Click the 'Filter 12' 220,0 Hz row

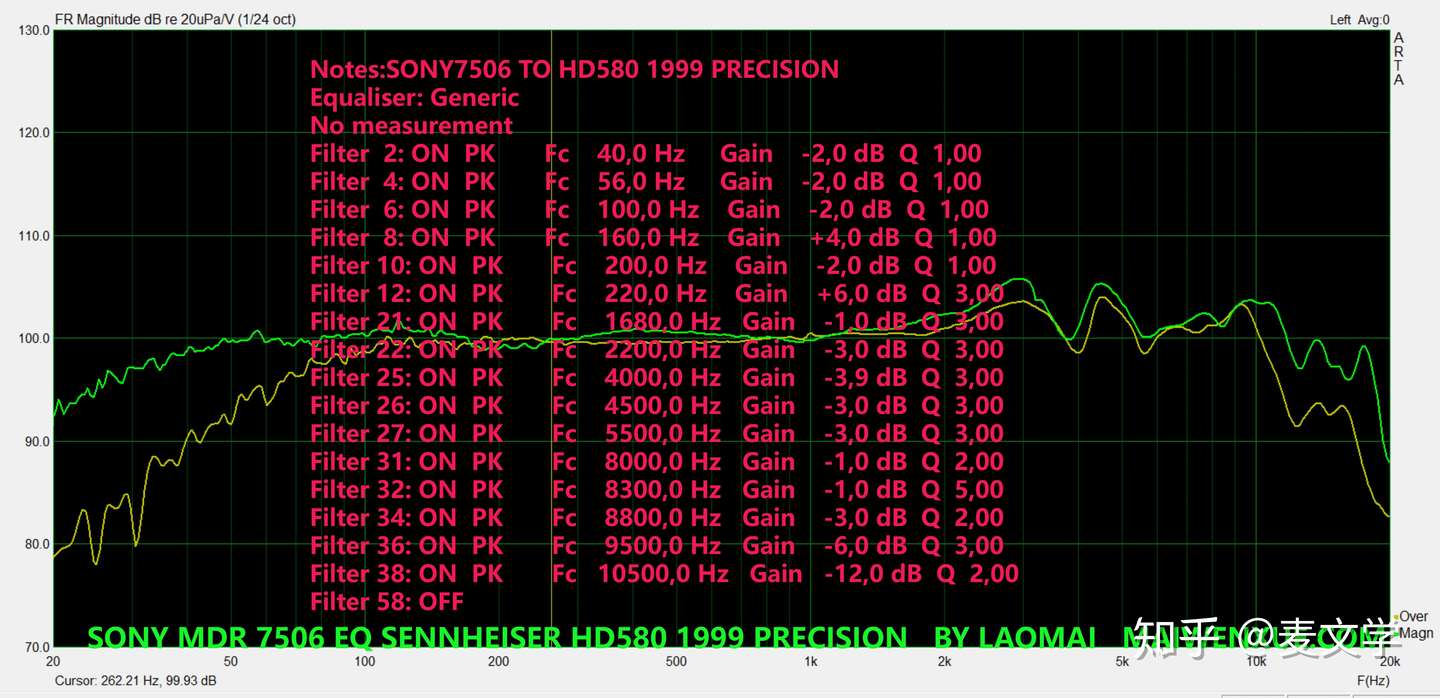tap(657, 293)
